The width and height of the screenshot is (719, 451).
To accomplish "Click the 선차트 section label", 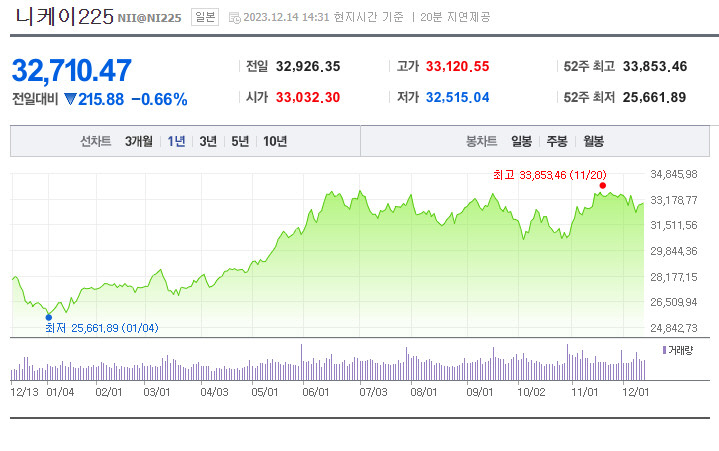I will click(x=96, y=141).
